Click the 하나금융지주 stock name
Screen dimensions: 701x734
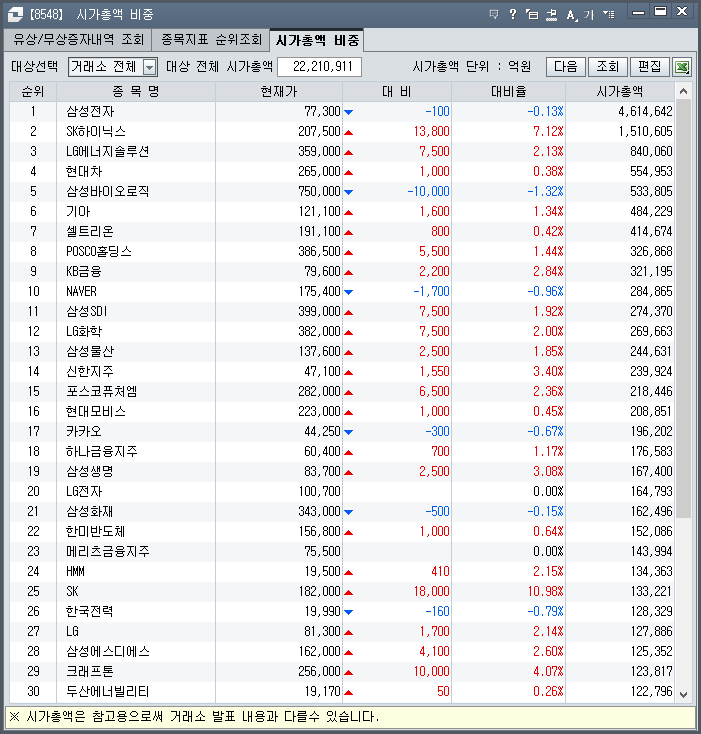tap(102, 451)
